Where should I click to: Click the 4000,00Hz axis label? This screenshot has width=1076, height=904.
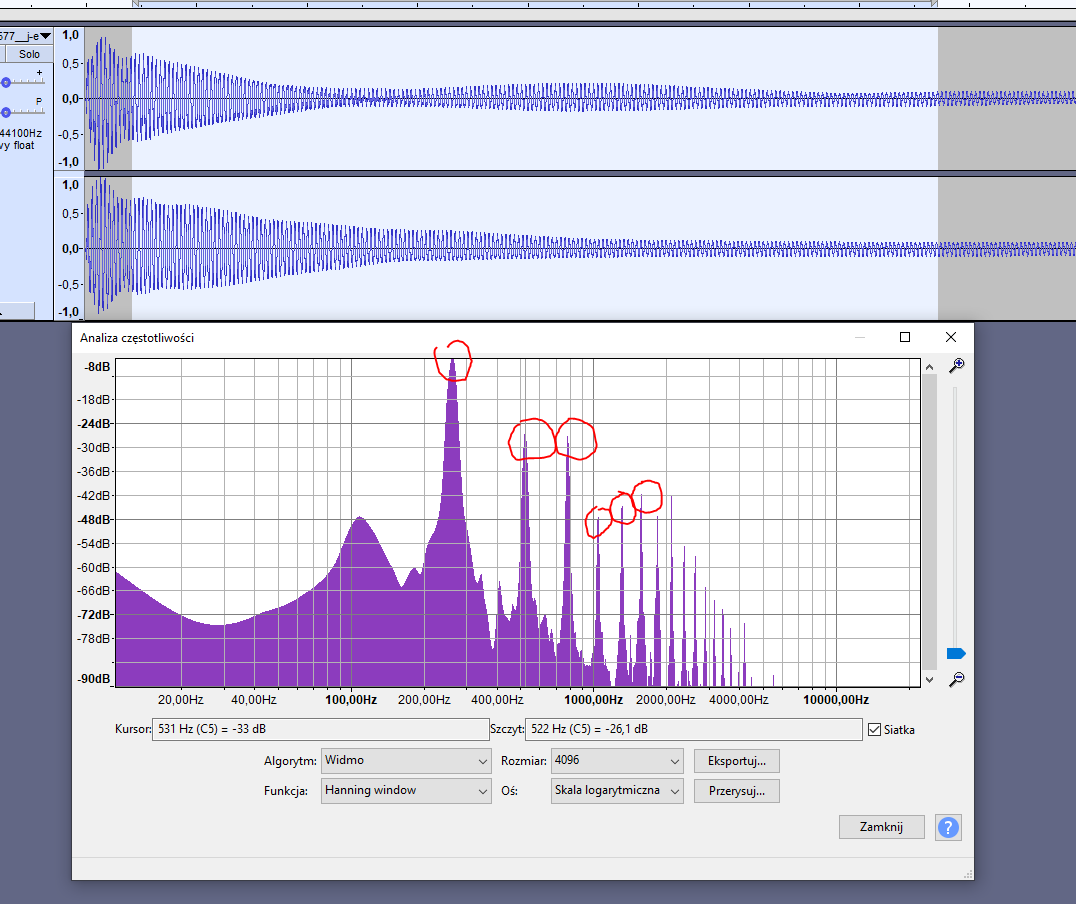point(739,700)
